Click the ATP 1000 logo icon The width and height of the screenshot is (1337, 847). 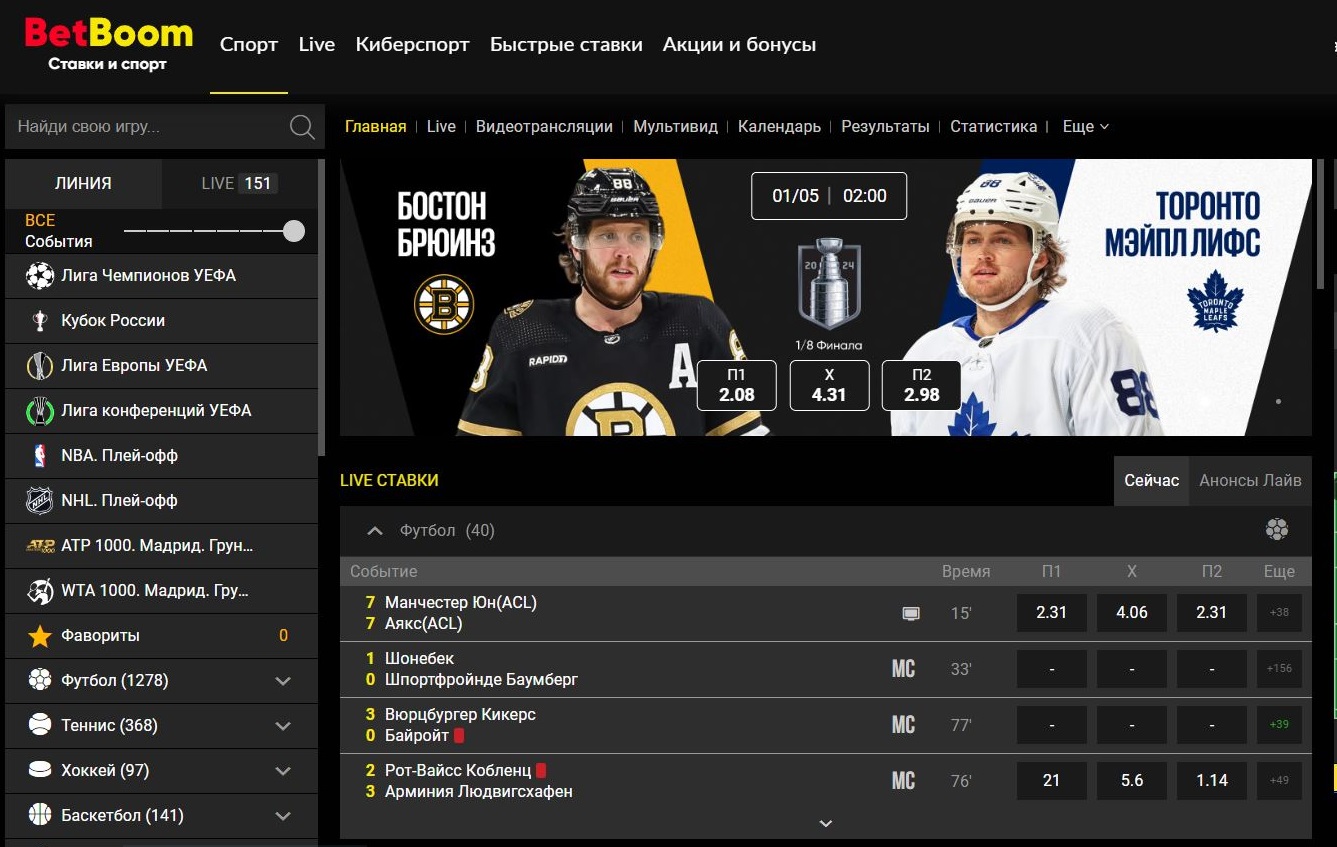[40, 545]
